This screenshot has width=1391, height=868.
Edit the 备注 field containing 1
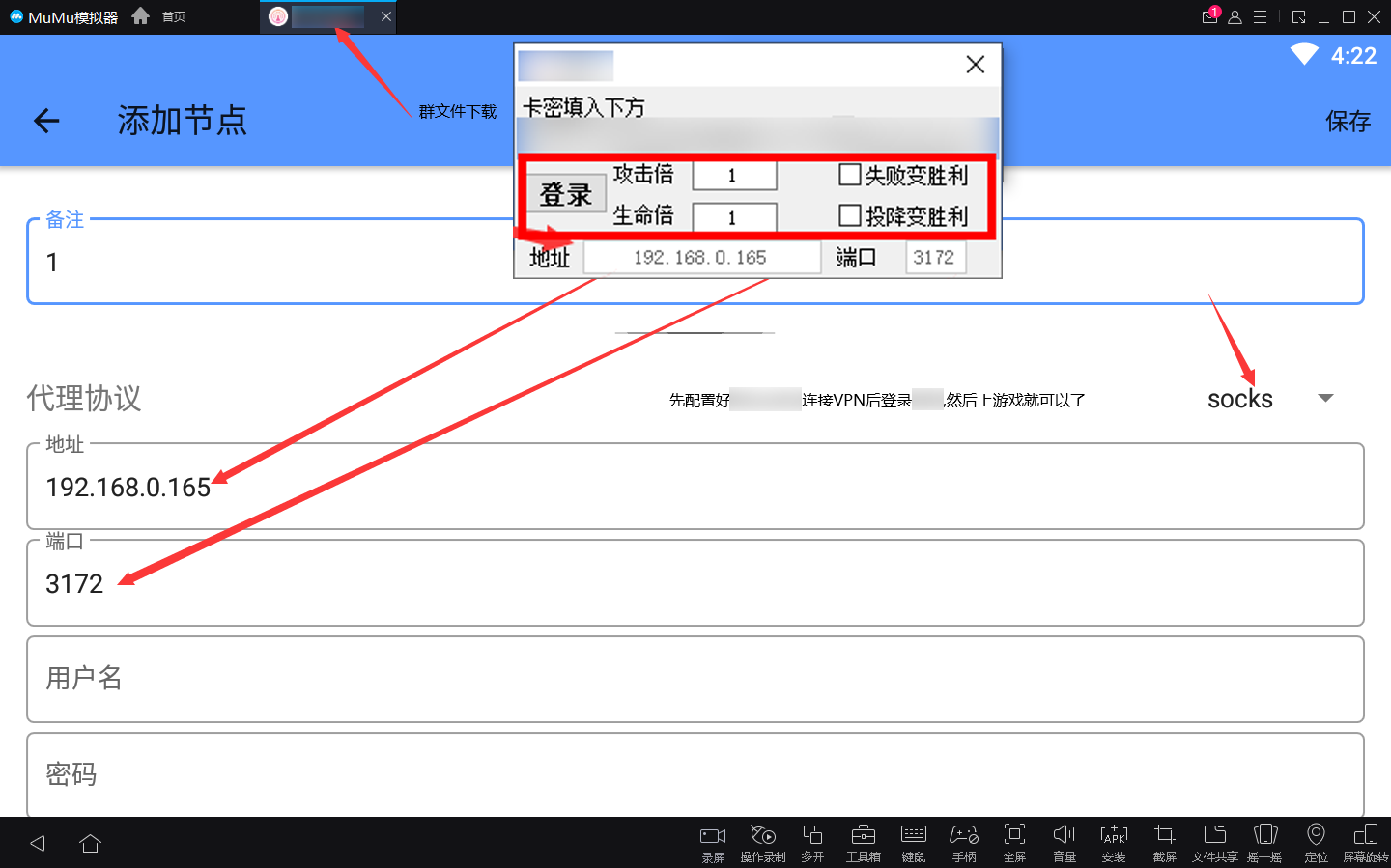pos(695,262)
